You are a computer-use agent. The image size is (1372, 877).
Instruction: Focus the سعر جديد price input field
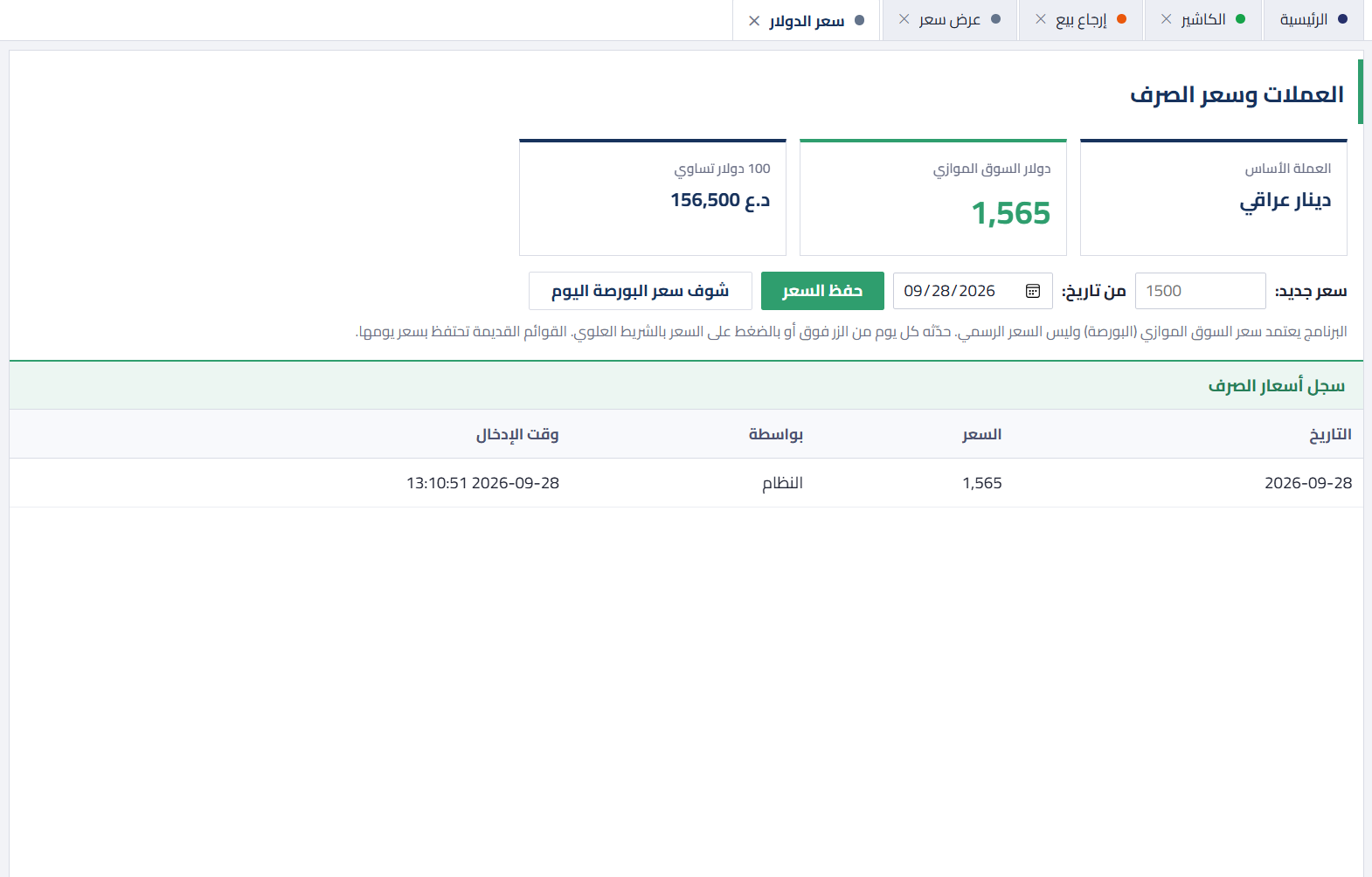[1200, 291]
